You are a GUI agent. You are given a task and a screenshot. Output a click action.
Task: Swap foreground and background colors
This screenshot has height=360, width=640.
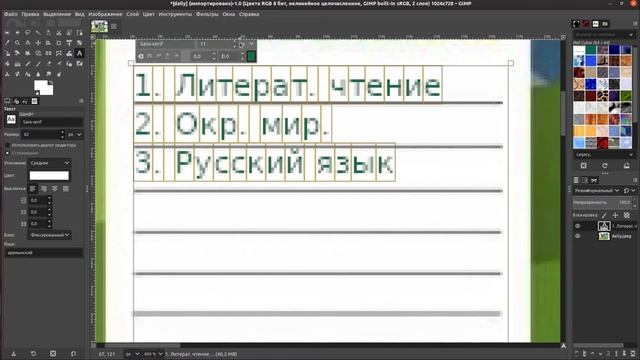pyautogui.click(x=51, y=82)
